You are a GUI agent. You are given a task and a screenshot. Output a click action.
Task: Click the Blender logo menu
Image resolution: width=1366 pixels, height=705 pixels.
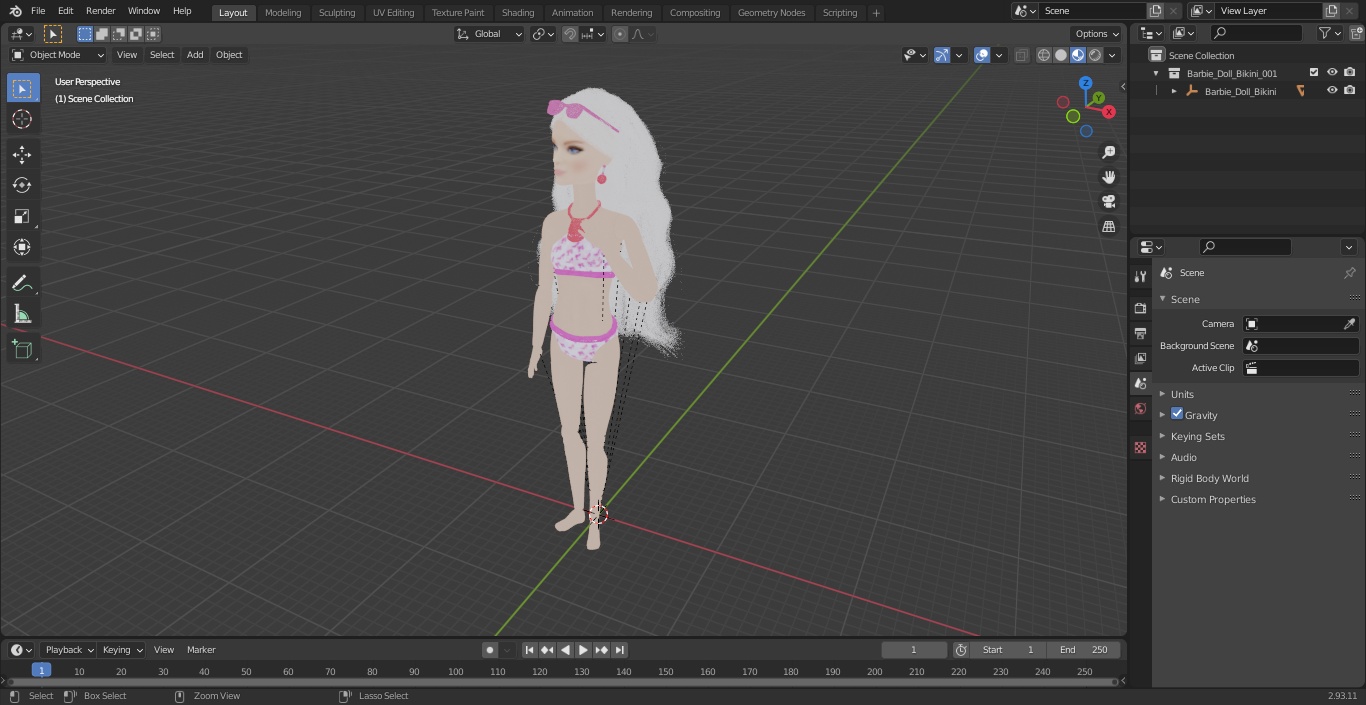click(x=14, y=11)
